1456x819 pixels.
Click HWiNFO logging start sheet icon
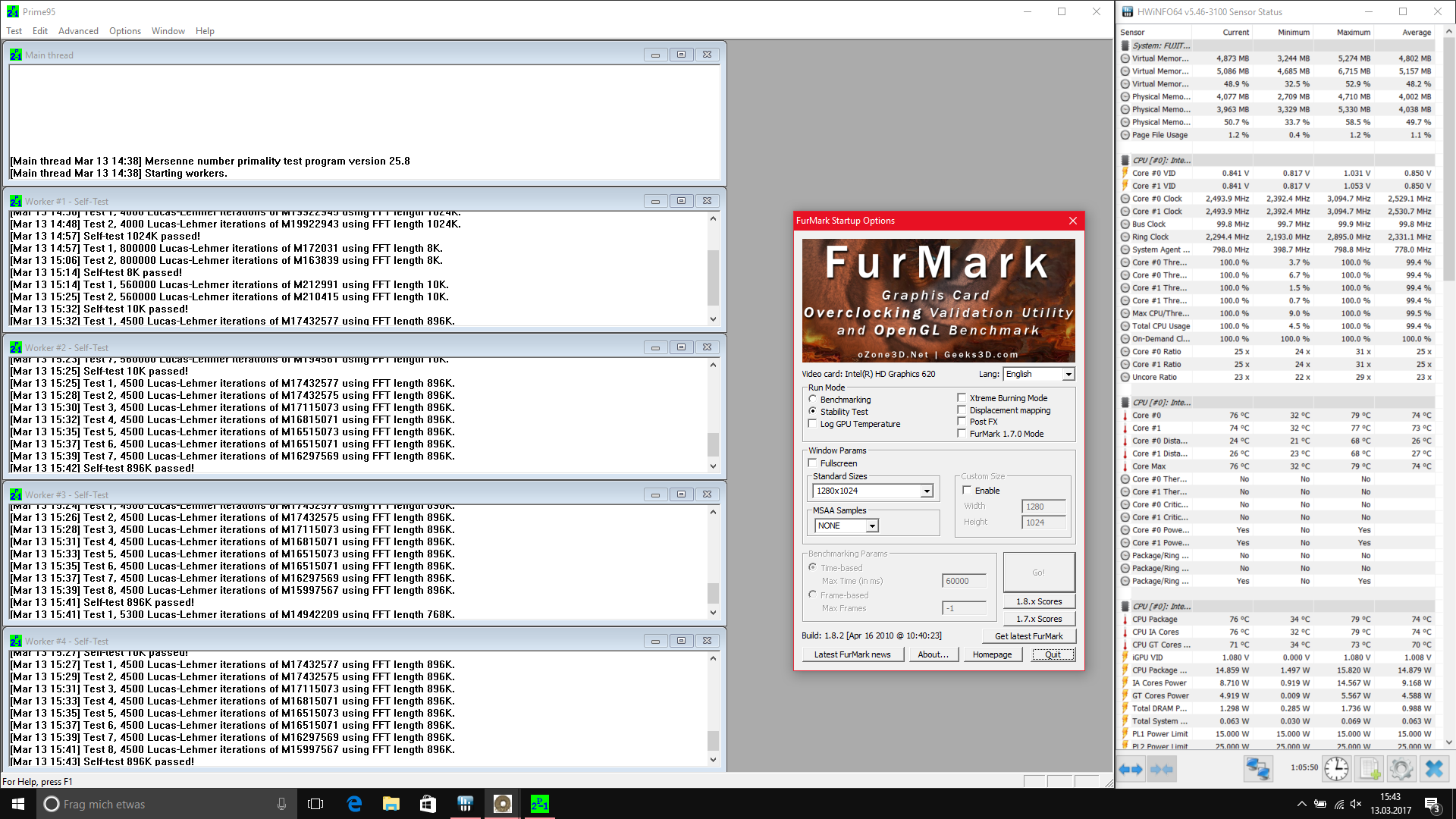point(1370,769)
